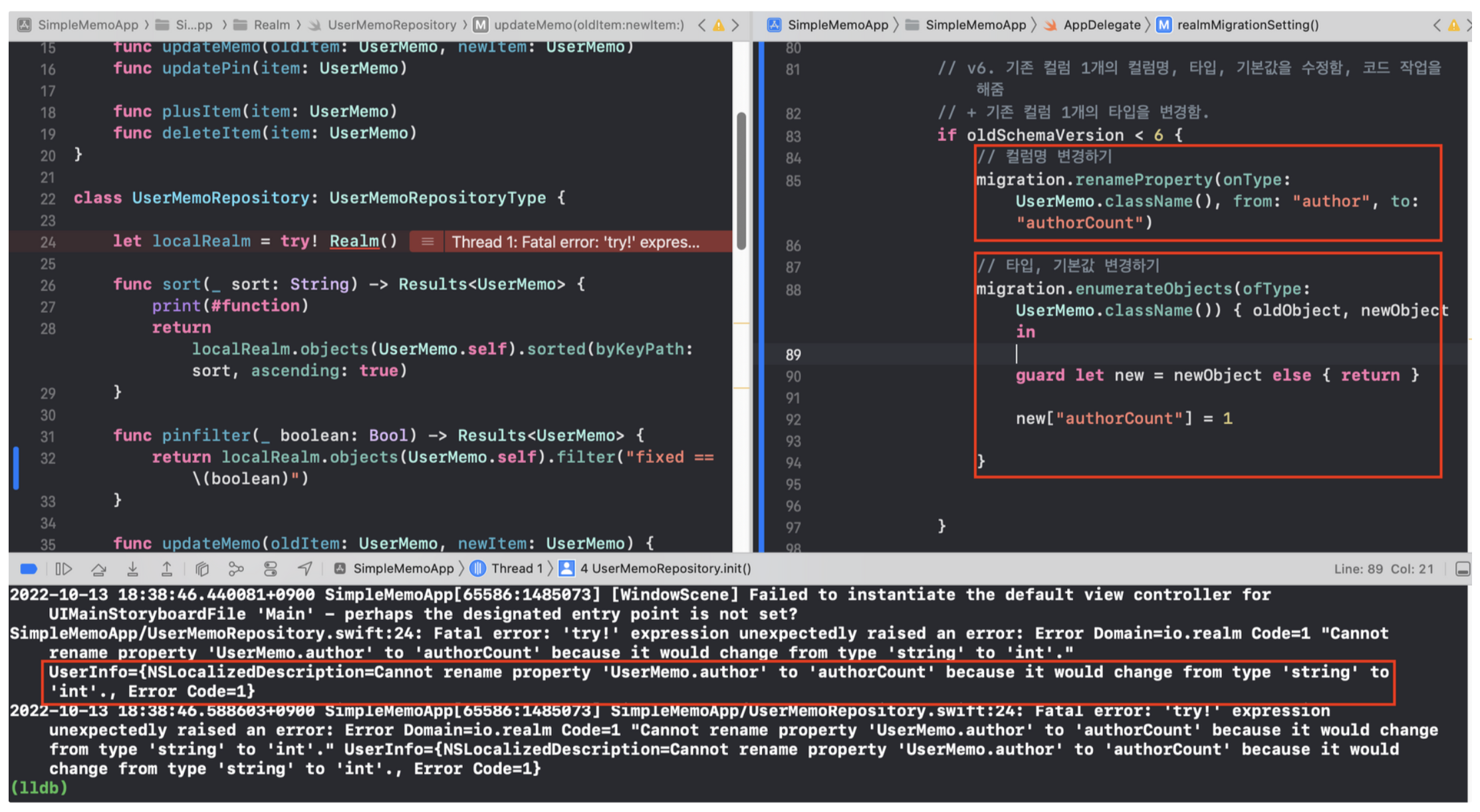The height and width of the screenshot is (812, 1480).
Task: Click the renameProperty method call
Action: coord(1144,179)
